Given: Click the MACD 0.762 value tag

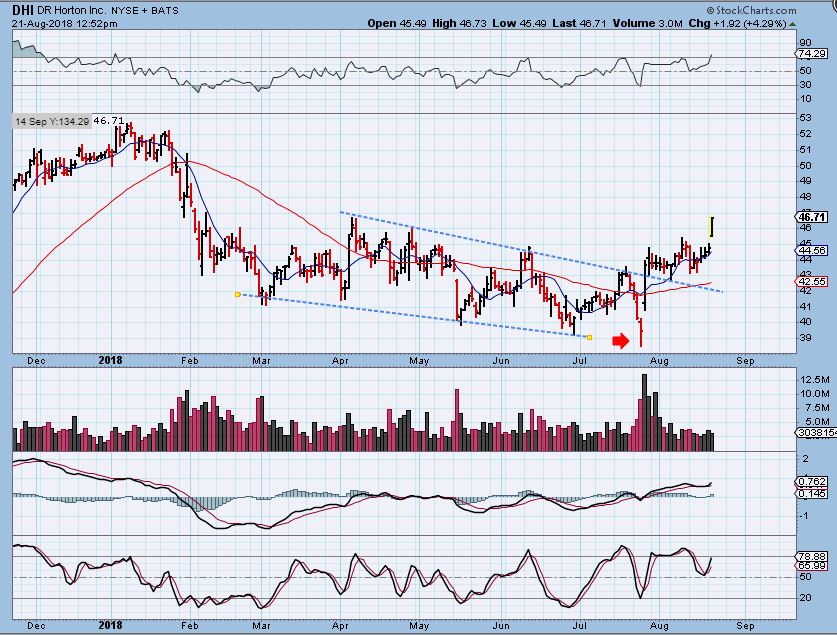Looking at the screenshot, I should pyautogui.click(x=812, y=482).
